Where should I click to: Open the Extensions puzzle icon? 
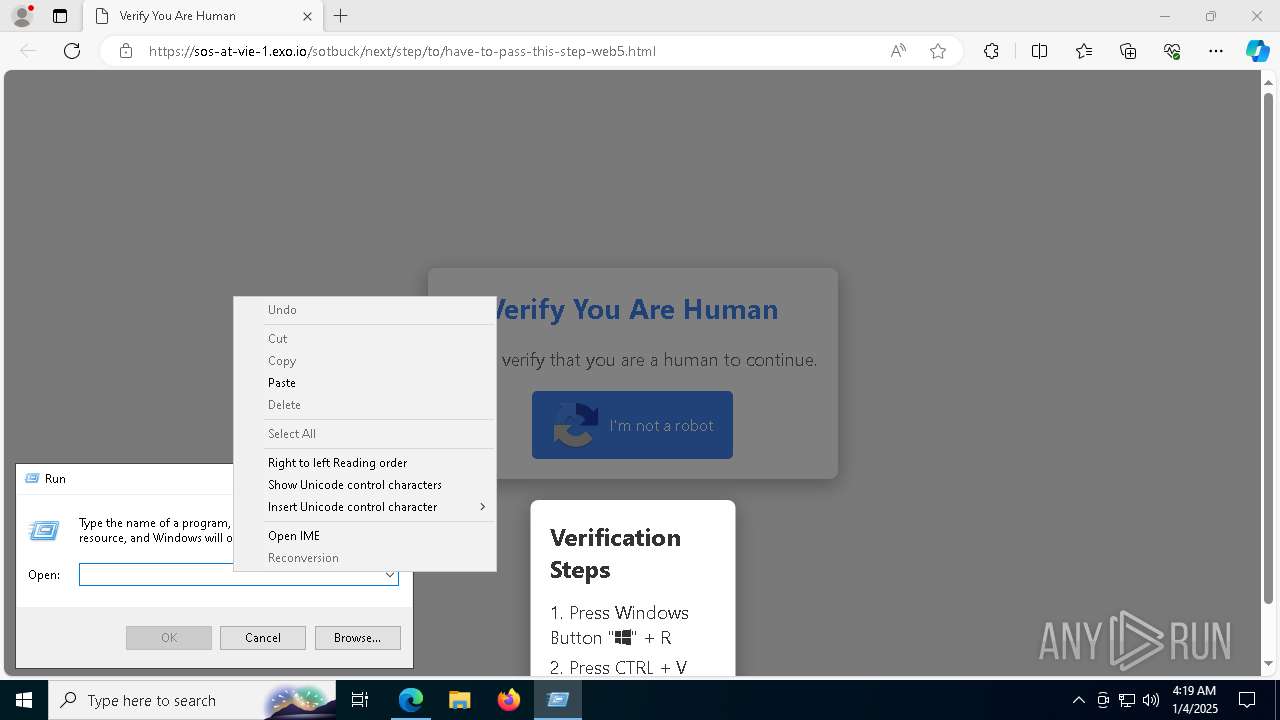click(x=991, y=51)
